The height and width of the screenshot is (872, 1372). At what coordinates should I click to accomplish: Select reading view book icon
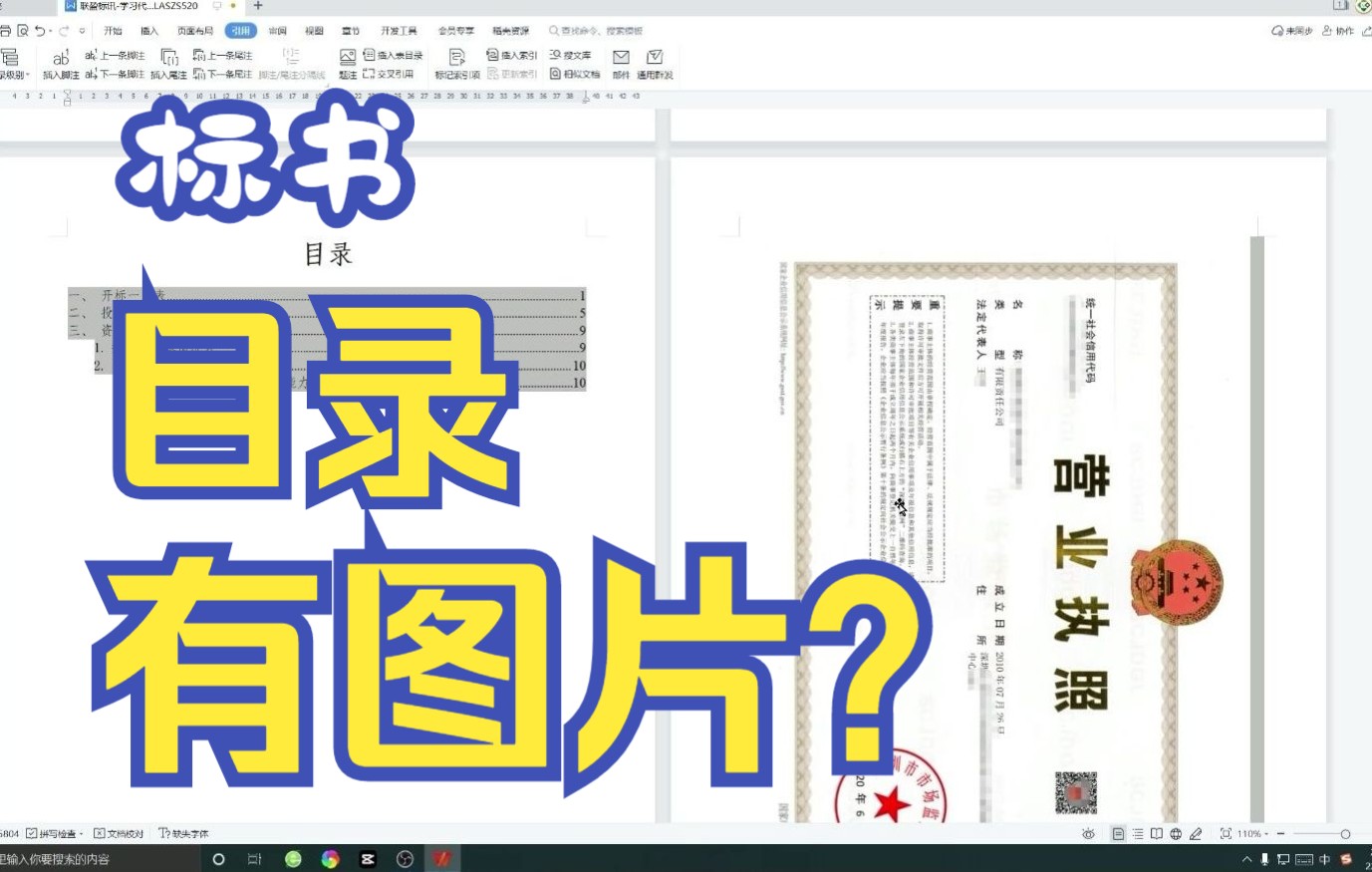click(1157, 833)
